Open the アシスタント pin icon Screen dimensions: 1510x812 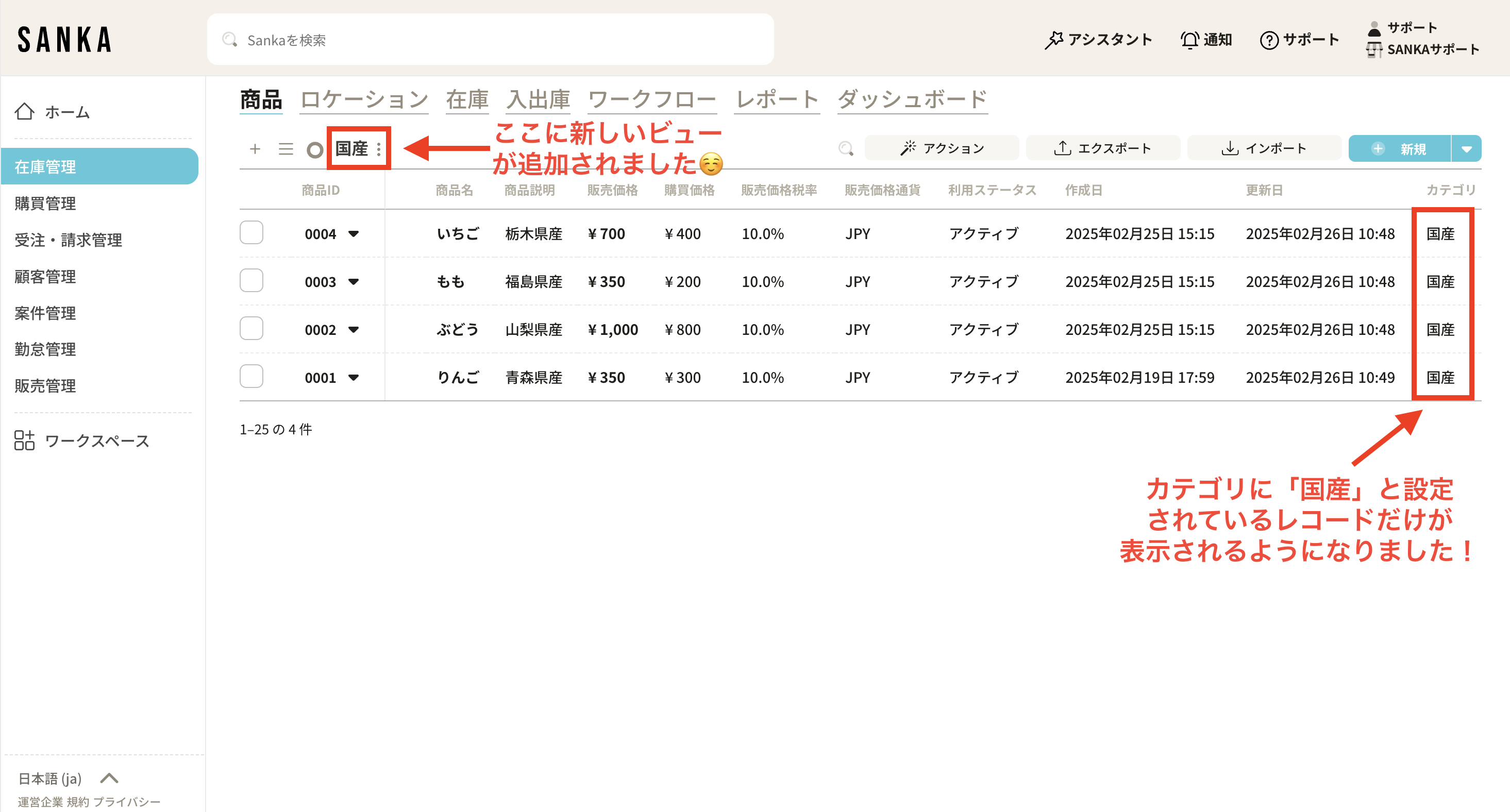(1053, 40)
